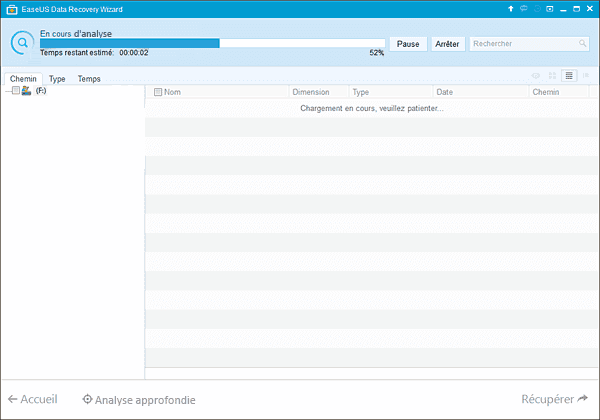Switch to thumbnail grid view
Screen dimensions: 600x420
tap(552, 76)
